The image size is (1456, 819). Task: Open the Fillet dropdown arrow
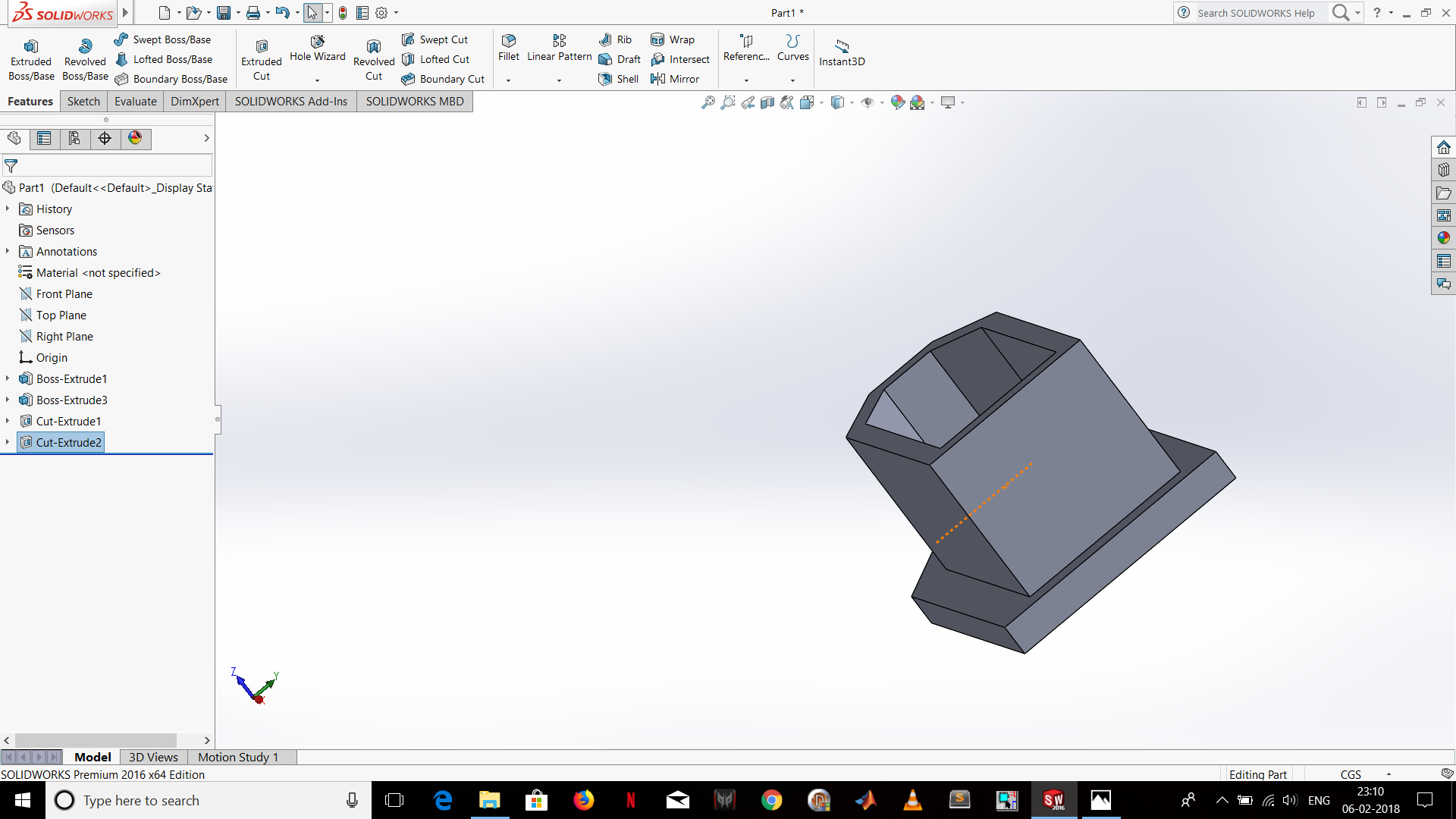click(509, 80)
